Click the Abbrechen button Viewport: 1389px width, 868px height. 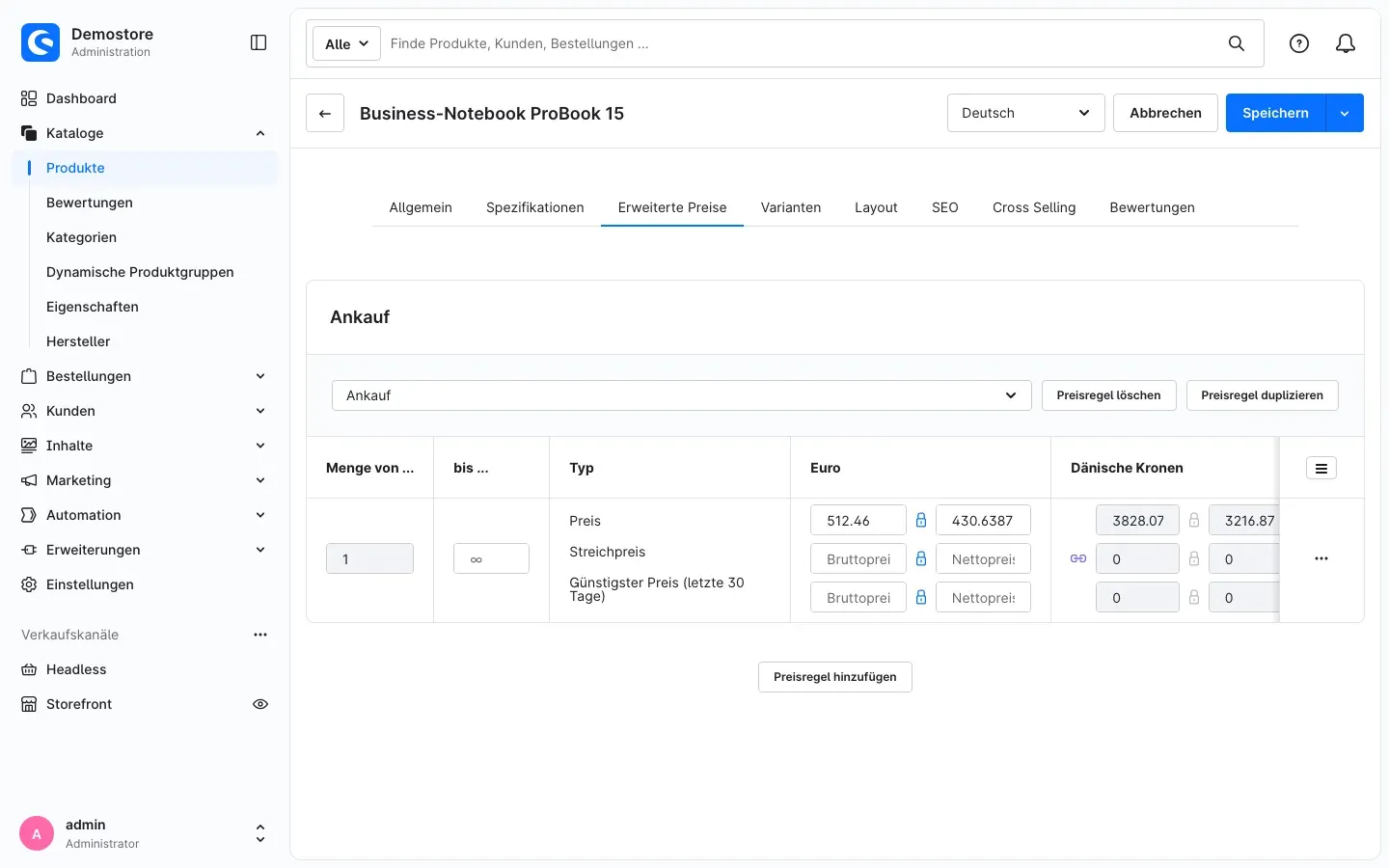tap(1165, 113)
